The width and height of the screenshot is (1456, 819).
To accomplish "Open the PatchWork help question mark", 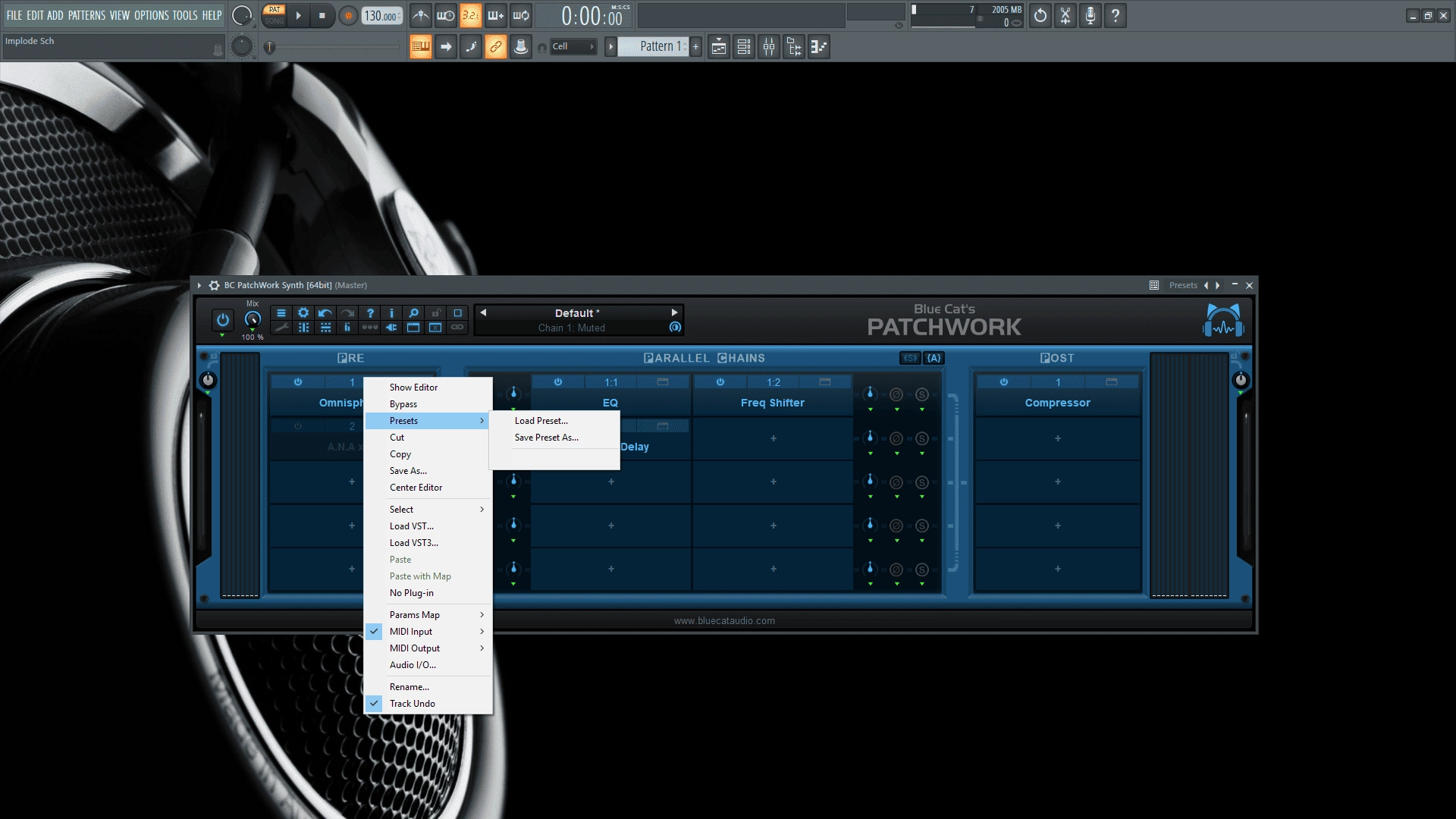I will [369, 313].
